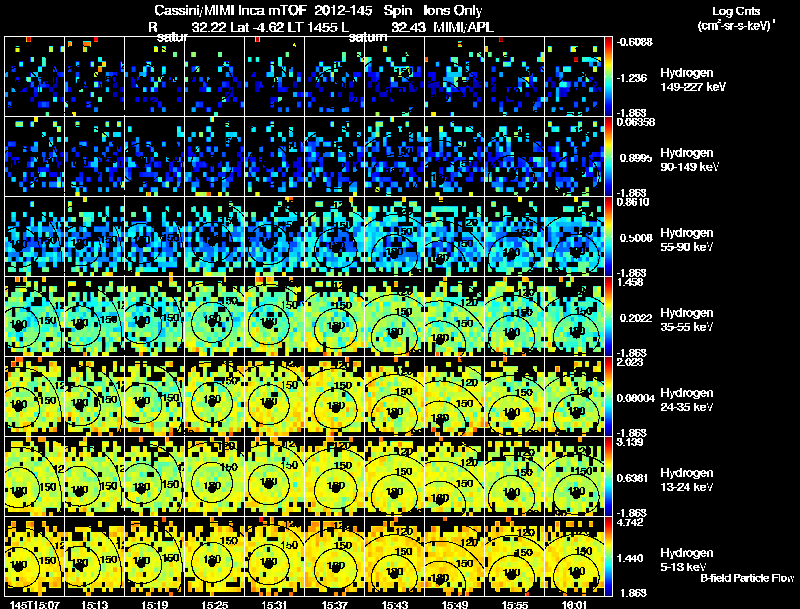The width and height of the screenshot is (800, 609).
Task: Click the 5-13 keV panel at 15:55
Action: pyautogui.click(x=515, y=556)
